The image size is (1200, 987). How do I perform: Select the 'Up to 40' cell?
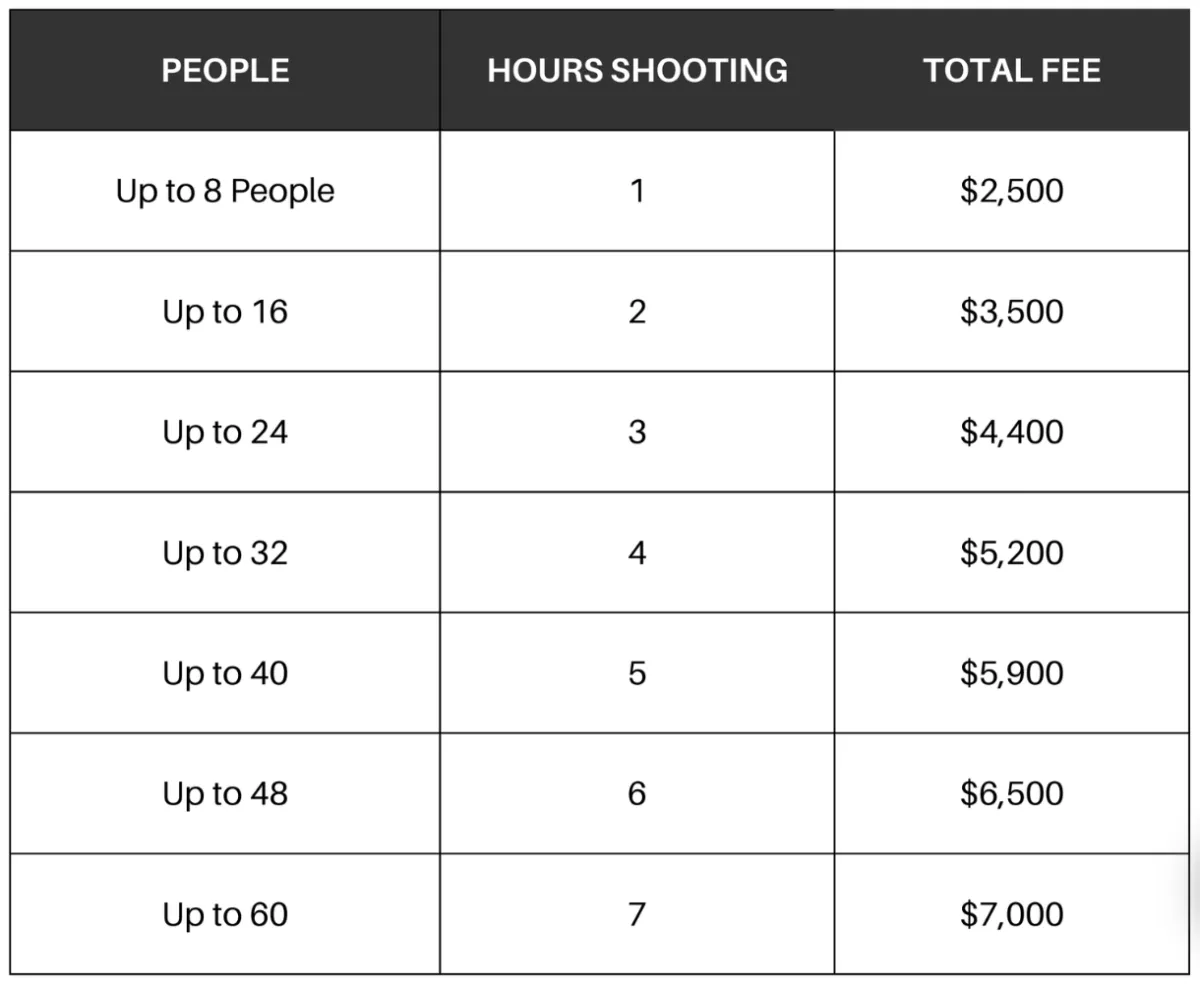pos(225,673)
